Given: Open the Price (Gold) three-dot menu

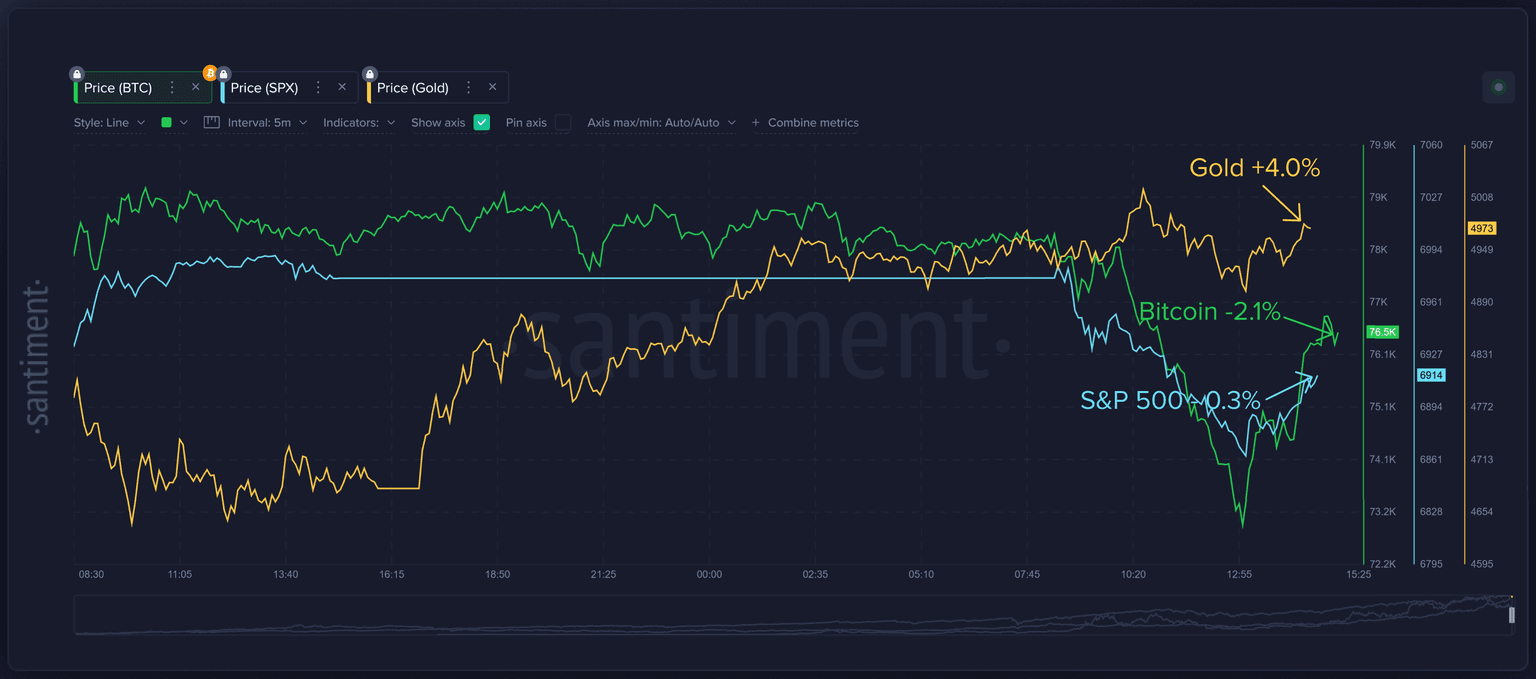Looking at the screenshot, I should (468, 88).
